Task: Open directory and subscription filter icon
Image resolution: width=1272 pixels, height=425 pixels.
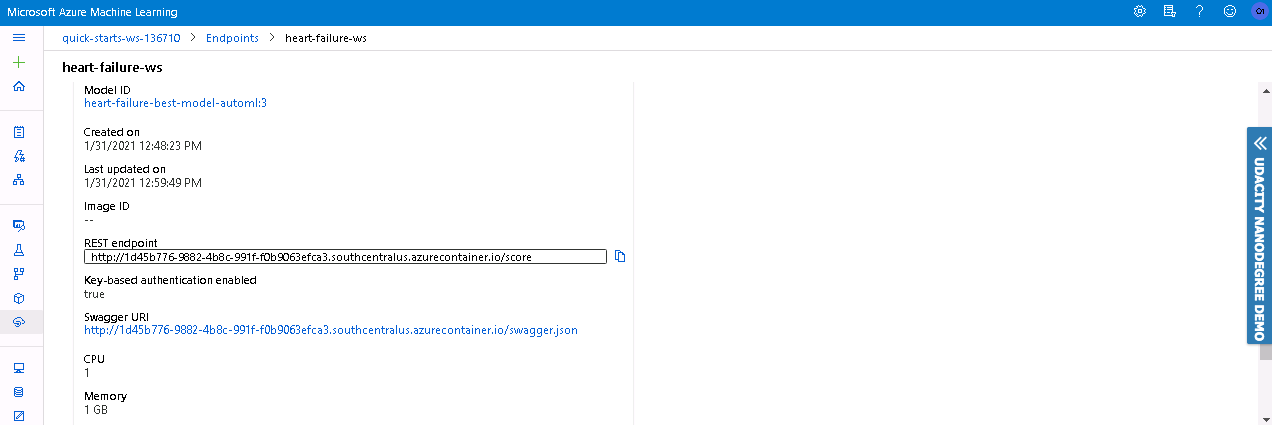Action: [x=1169, y=12]
